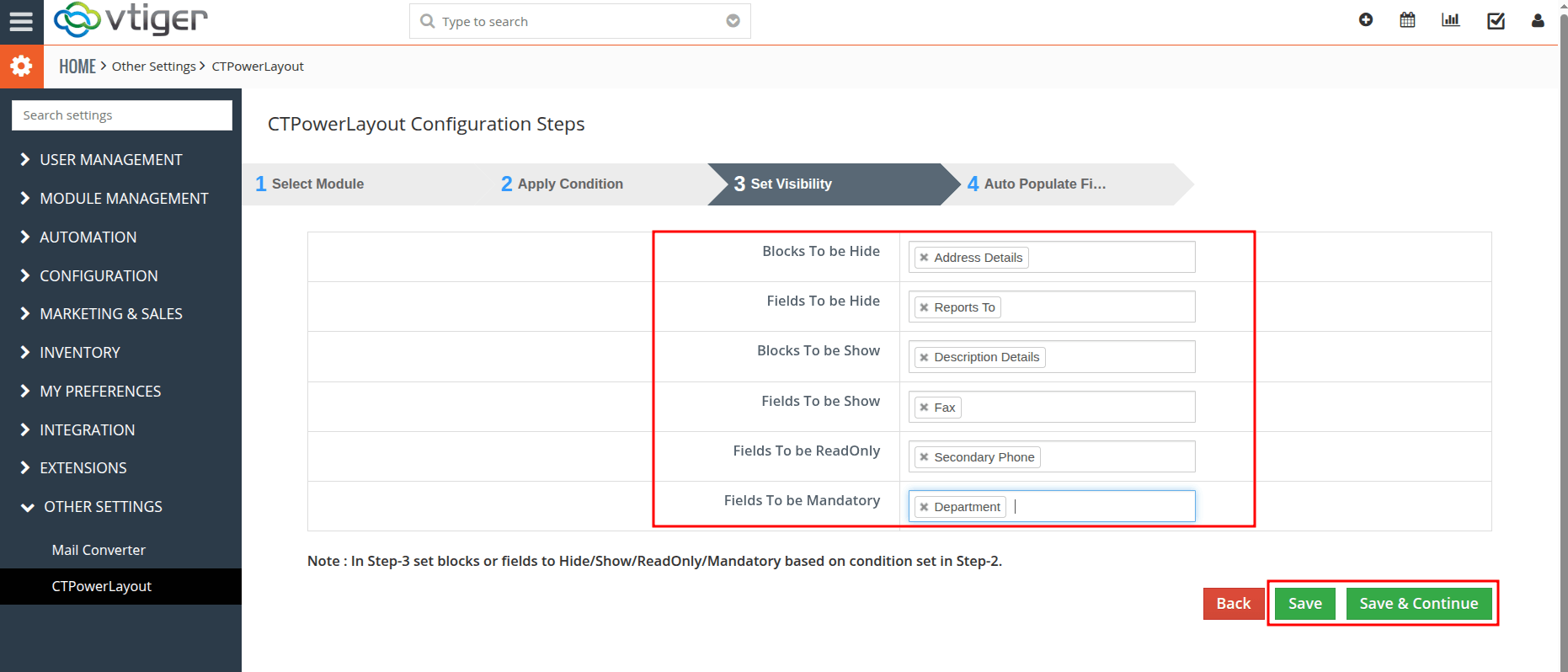
Task: Open the calendar icon in header
Action: pos(1407,20)
